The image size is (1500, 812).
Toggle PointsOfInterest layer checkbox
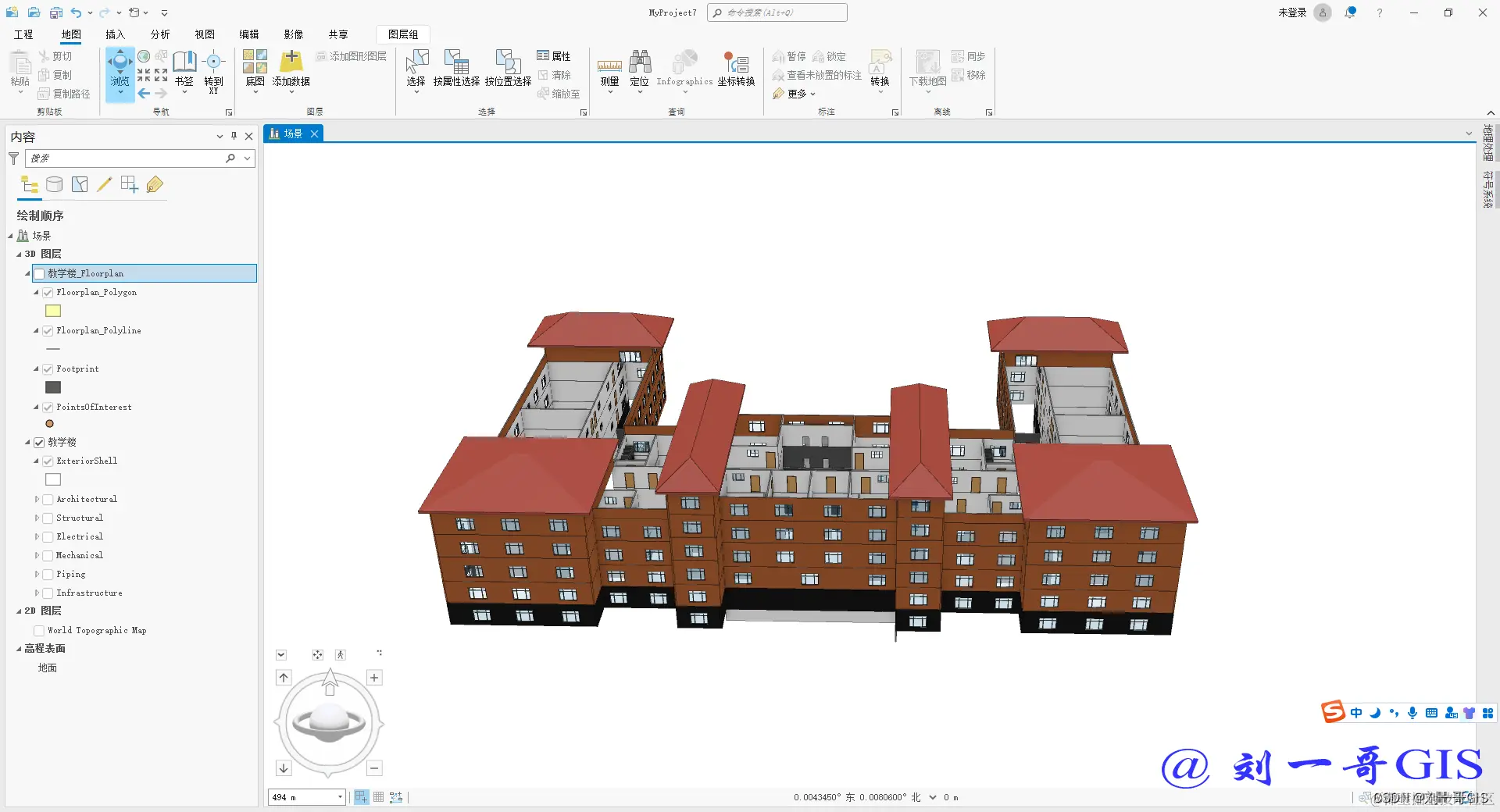48,408
